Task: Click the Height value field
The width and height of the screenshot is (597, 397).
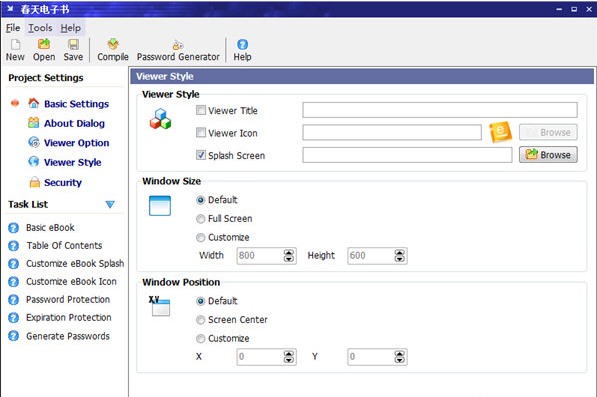Action: tap(371, 256)
